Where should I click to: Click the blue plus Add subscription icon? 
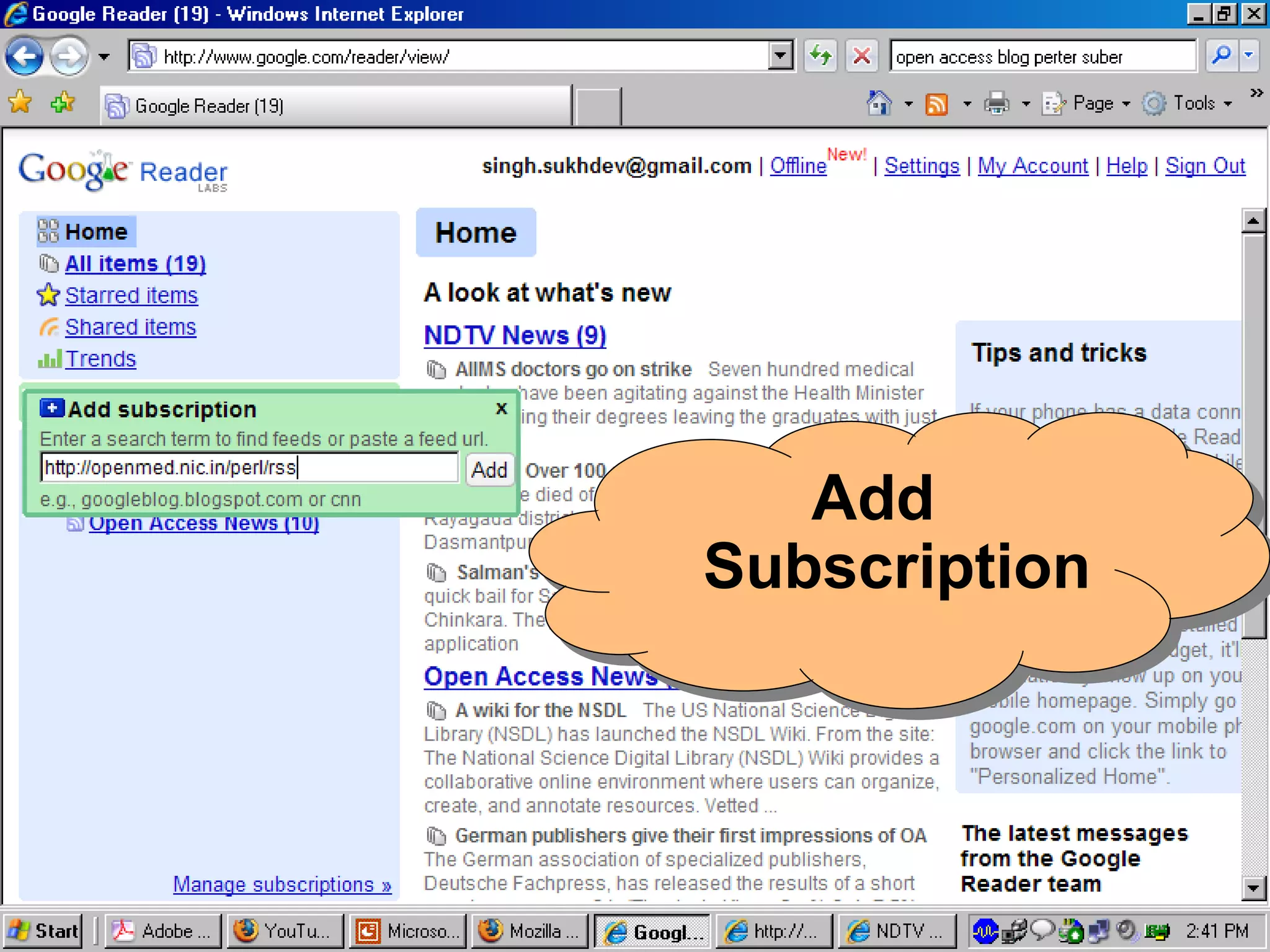point(52,408)
